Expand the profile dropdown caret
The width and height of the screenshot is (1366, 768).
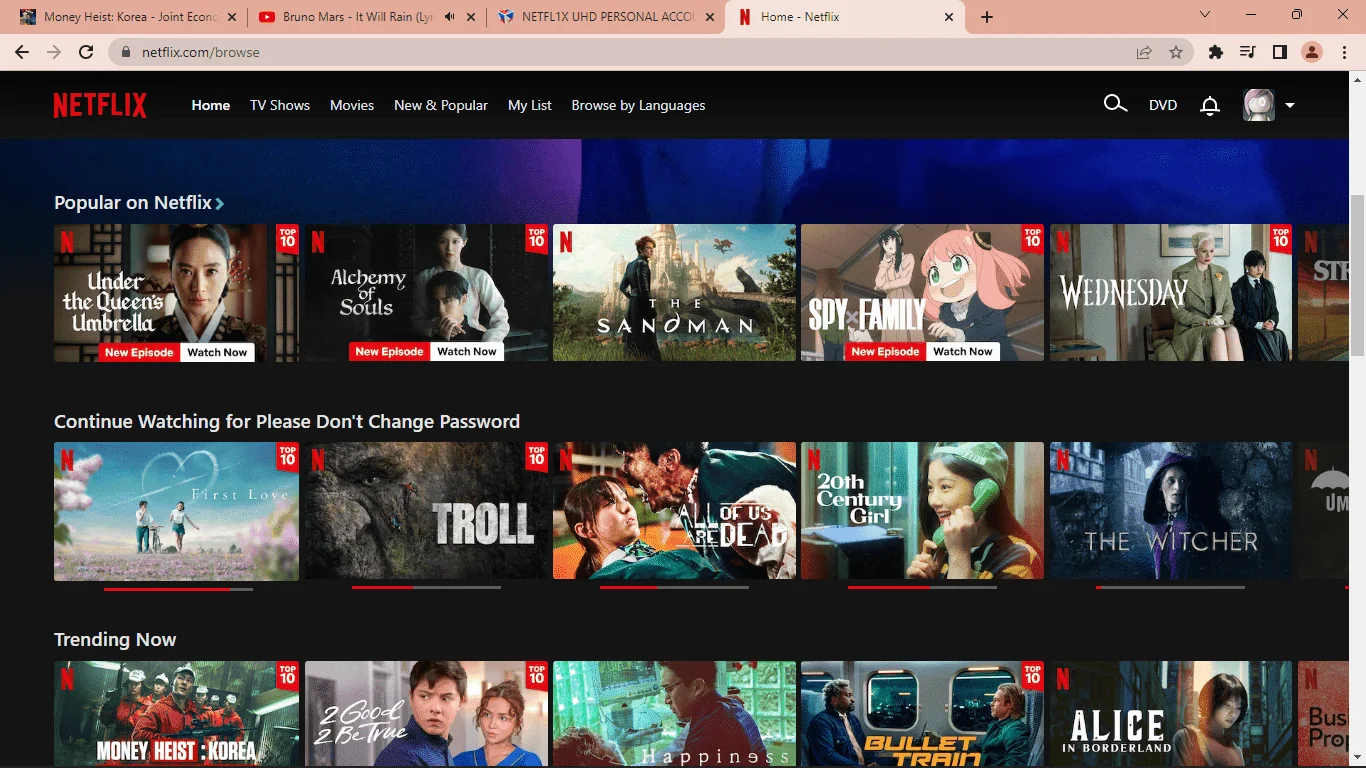click(1290, 105)
